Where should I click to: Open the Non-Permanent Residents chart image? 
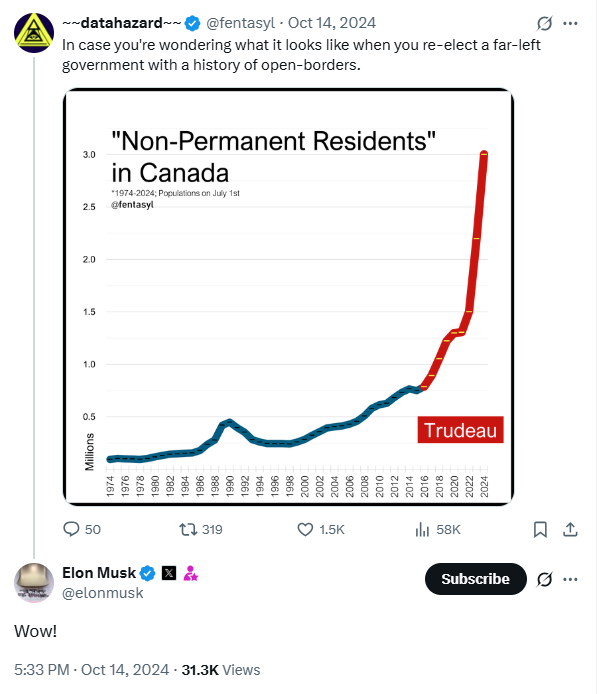click(x=288, y=297)
